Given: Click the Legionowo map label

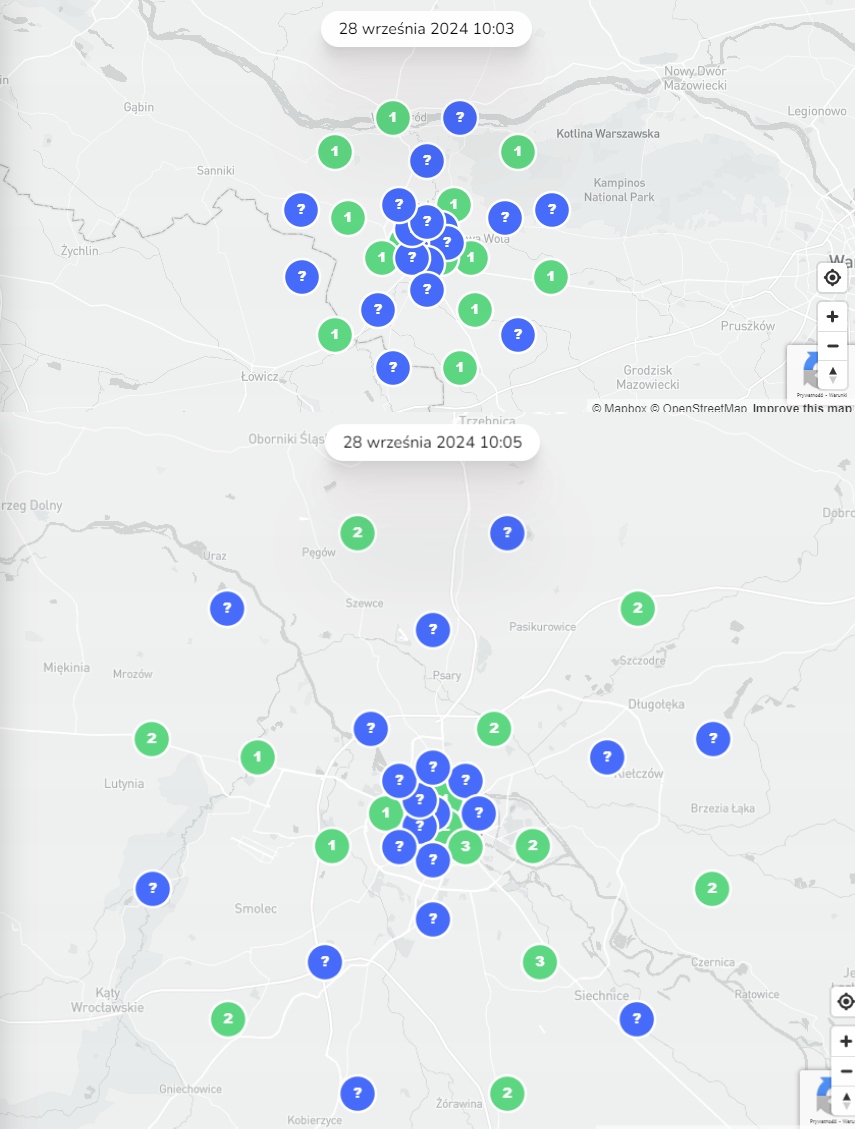Looking at the screenshot, I should (817, 111).
